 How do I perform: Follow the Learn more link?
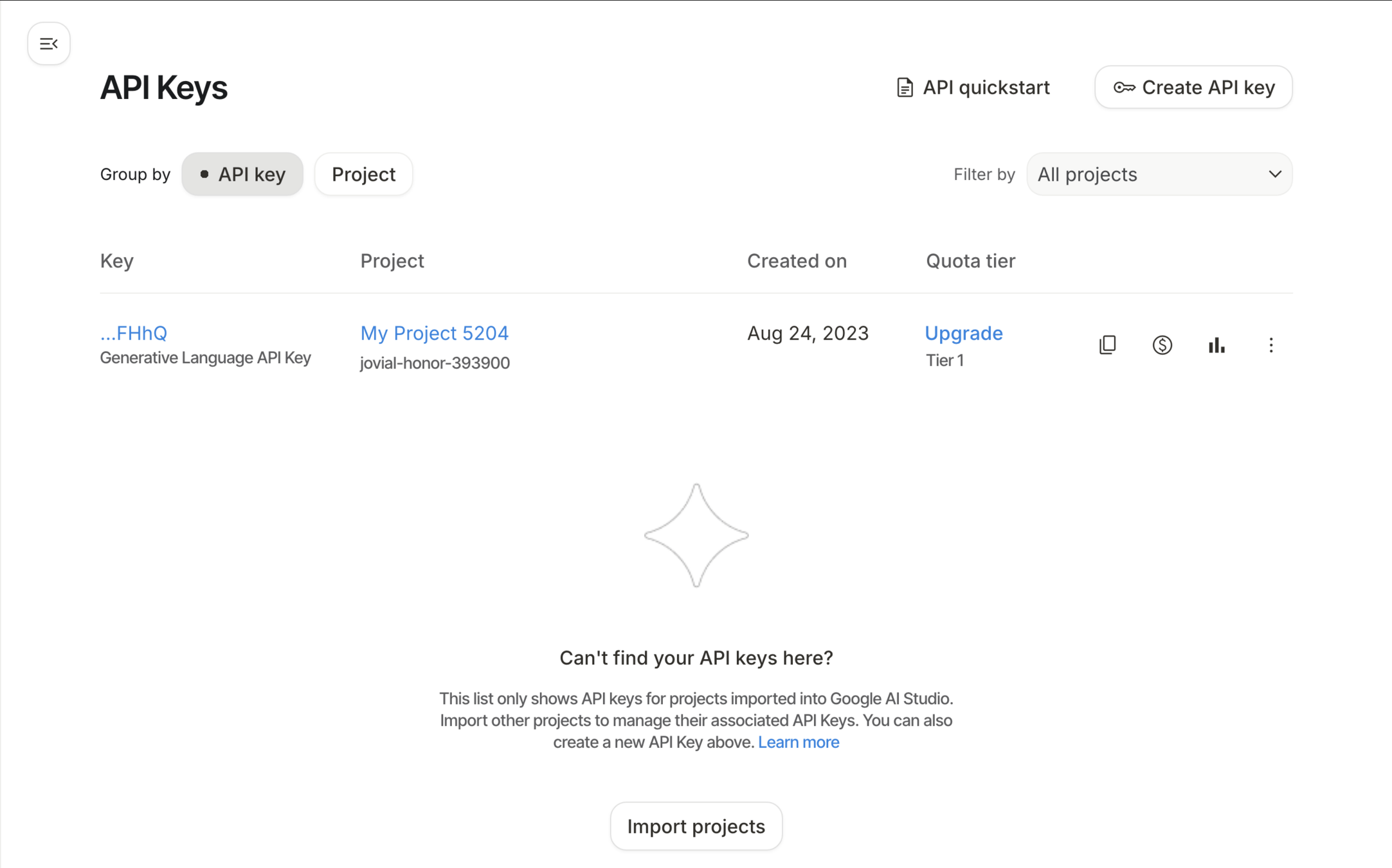798,742
